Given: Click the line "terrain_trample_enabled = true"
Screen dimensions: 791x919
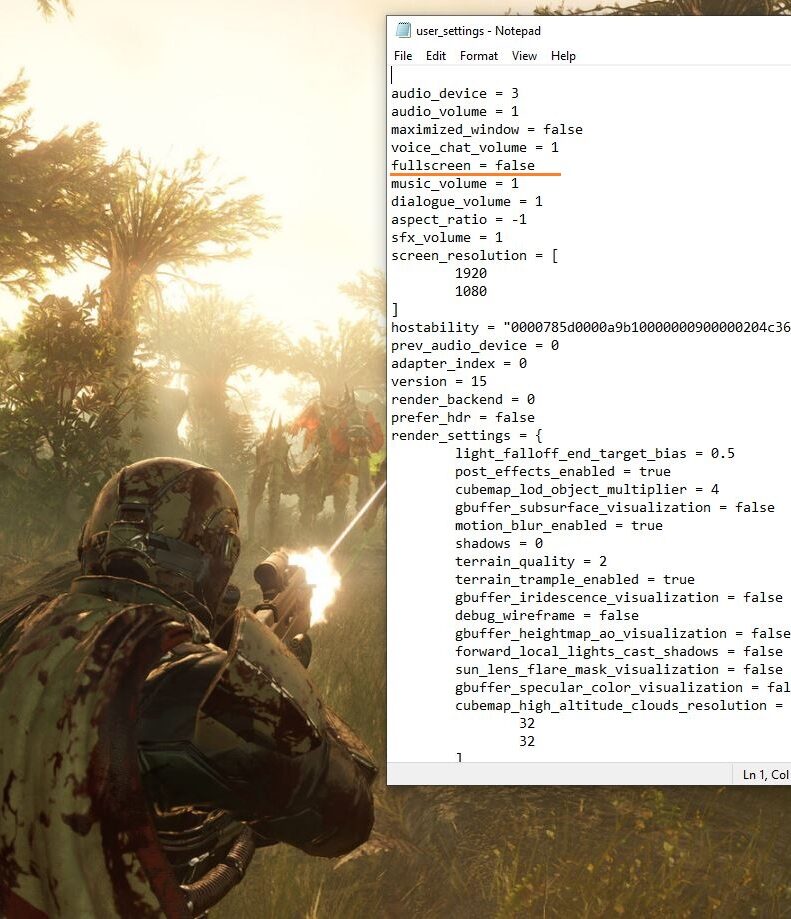Looking at the screenshot, I should (x=575, y=580).
